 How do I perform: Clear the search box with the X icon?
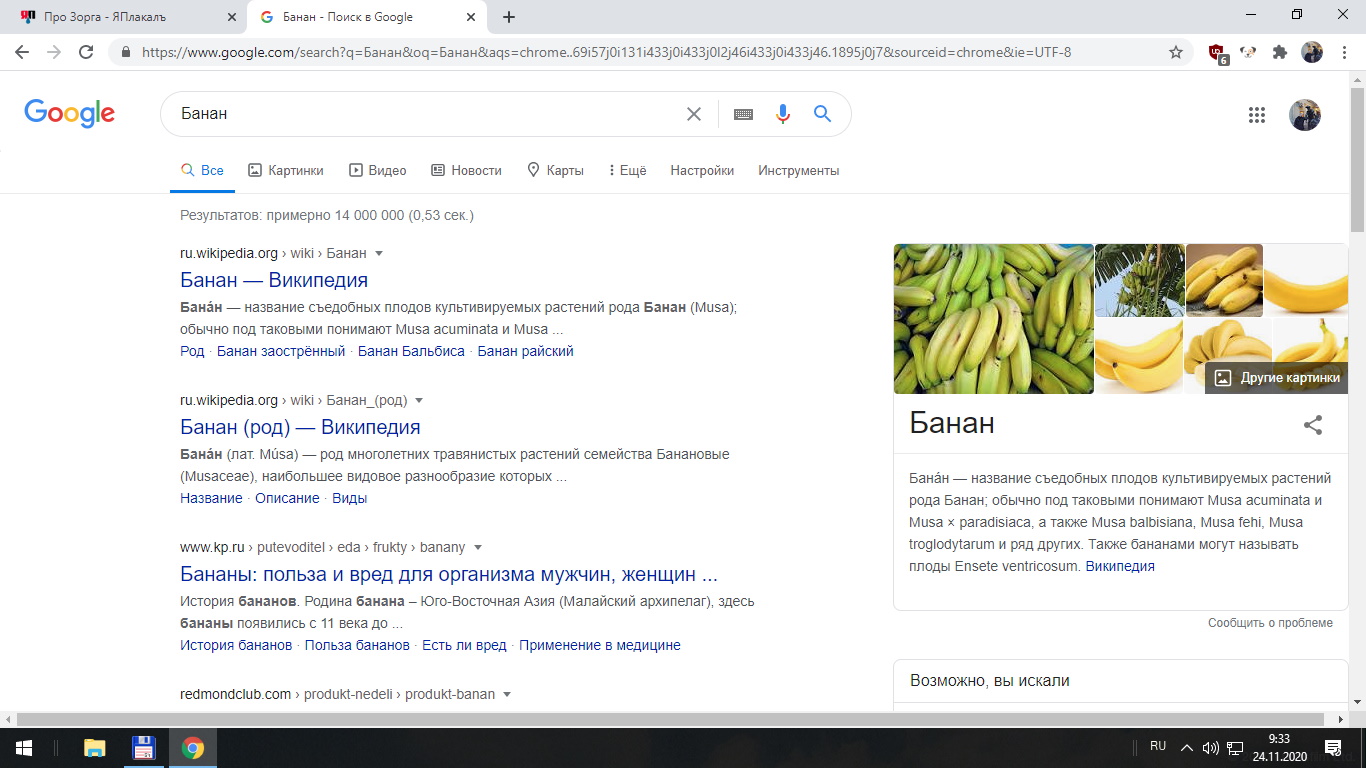694,114
